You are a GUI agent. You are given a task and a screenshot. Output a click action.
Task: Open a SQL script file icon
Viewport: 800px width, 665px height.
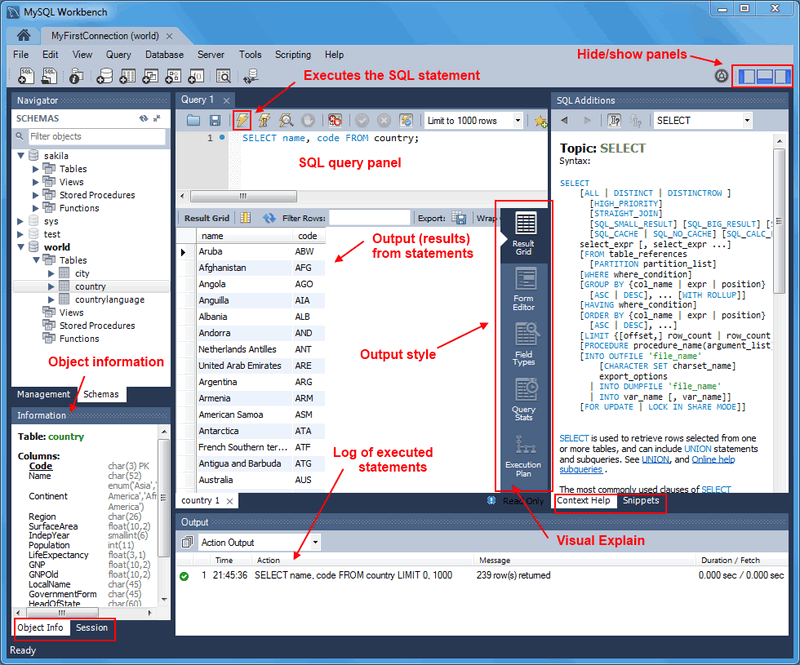[51, 76]
